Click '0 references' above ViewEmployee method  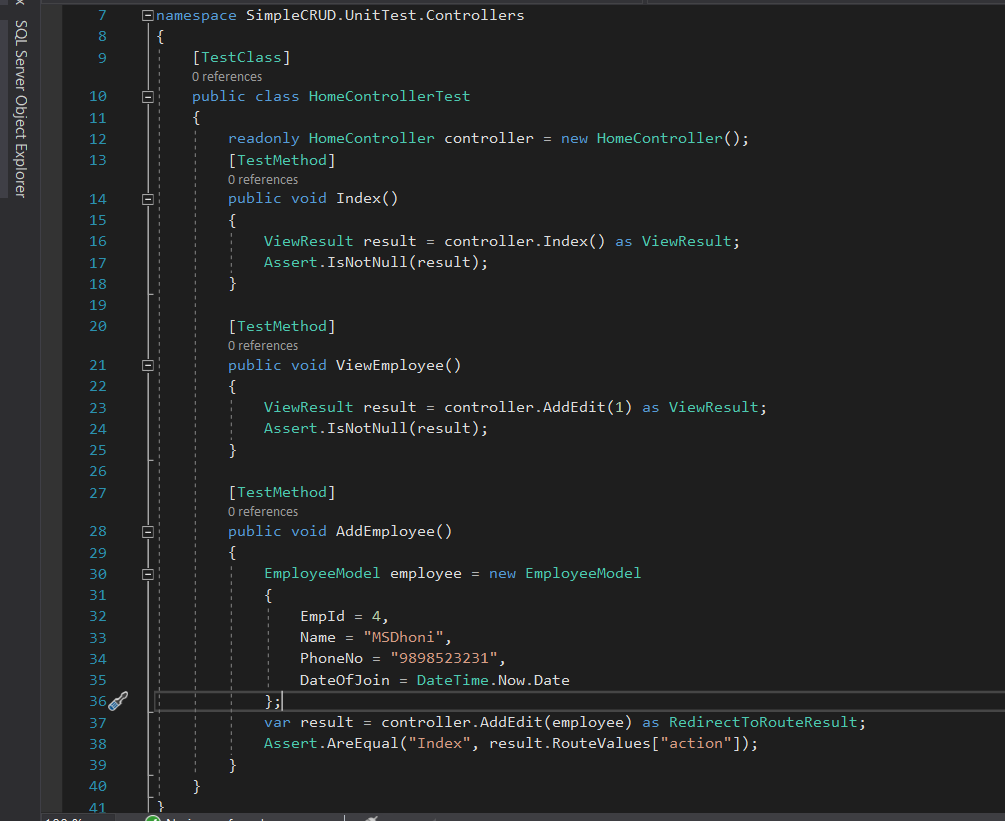click(x=263, y=346)
